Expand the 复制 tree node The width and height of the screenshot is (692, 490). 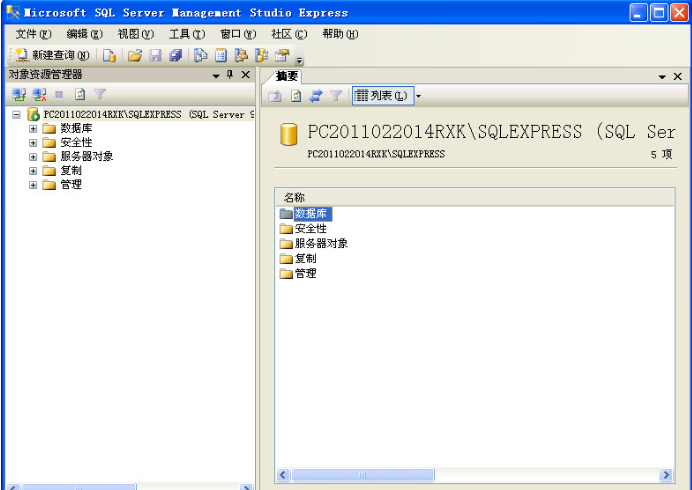[x=33, y=171]
